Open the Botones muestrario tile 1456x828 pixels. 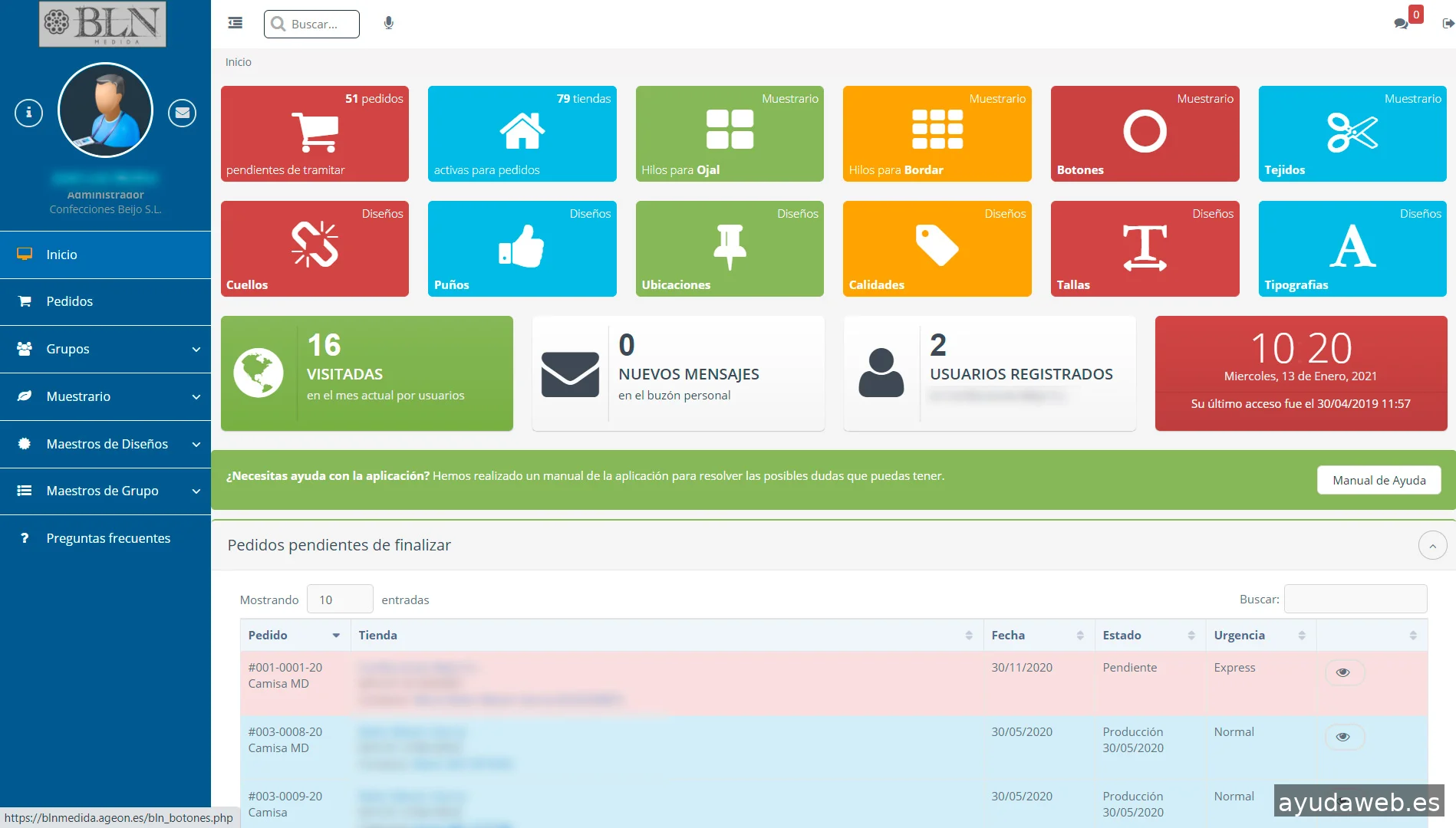click(1145, 133)
